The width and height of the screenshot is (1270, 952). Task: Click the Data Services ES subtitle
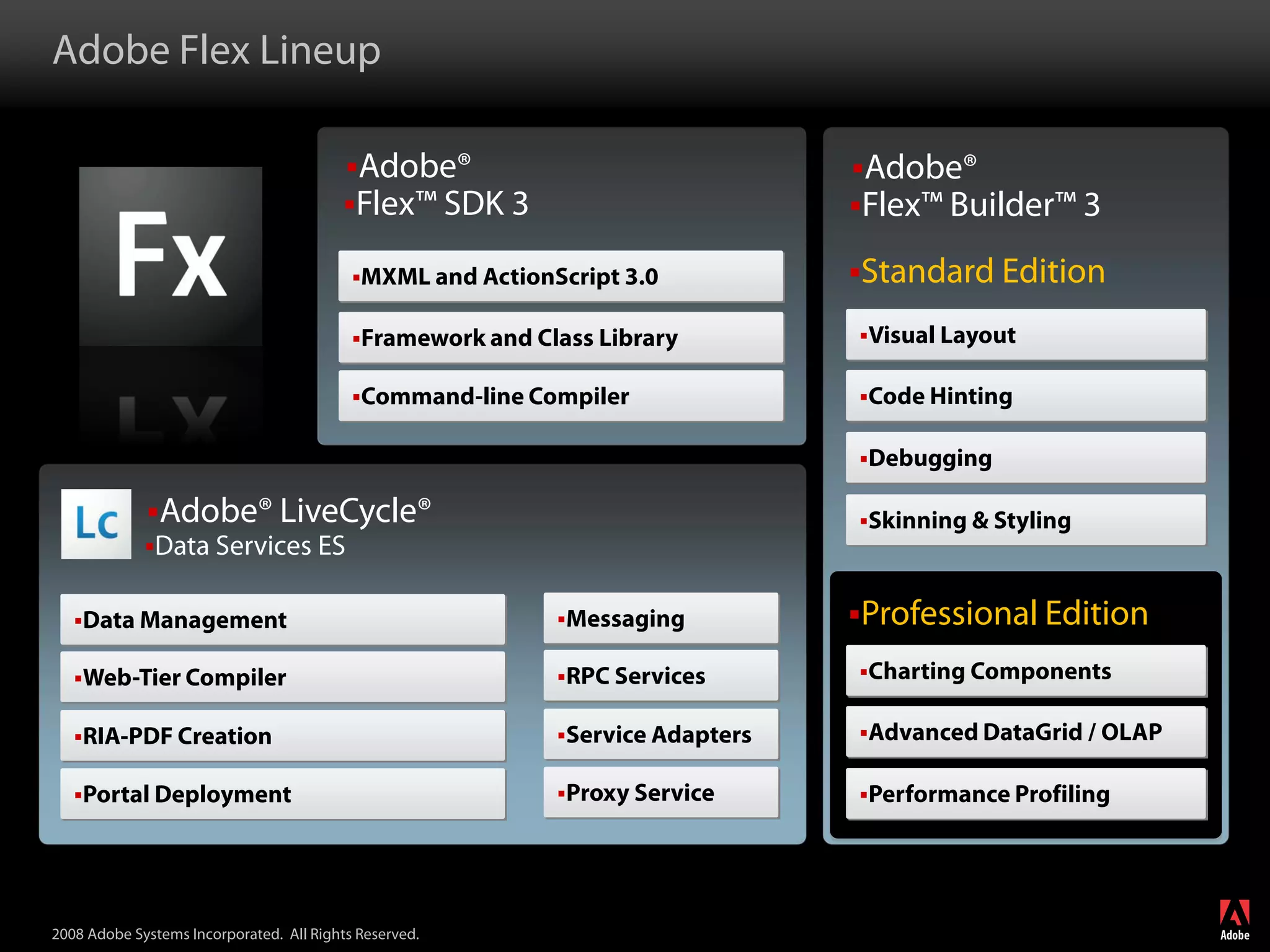(250, 546)
